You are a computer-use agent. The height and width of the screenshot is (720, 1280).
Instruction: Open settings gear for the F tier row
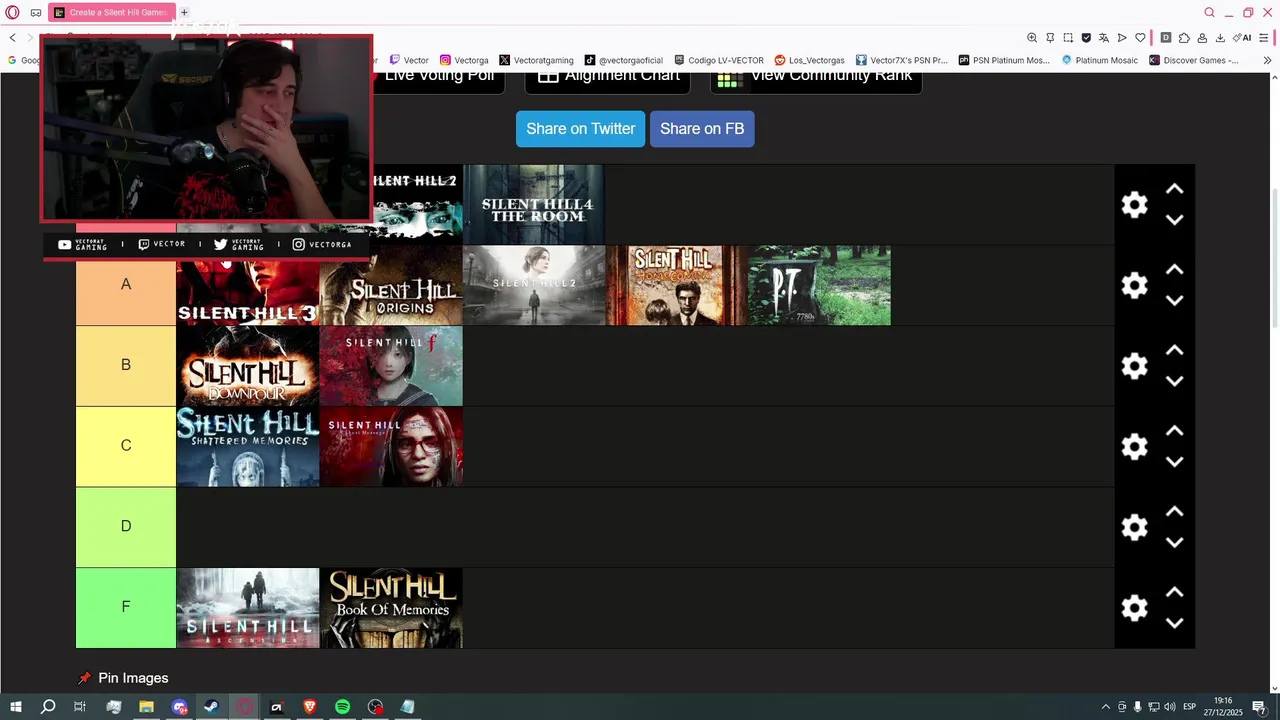(x=1134, y=608)
